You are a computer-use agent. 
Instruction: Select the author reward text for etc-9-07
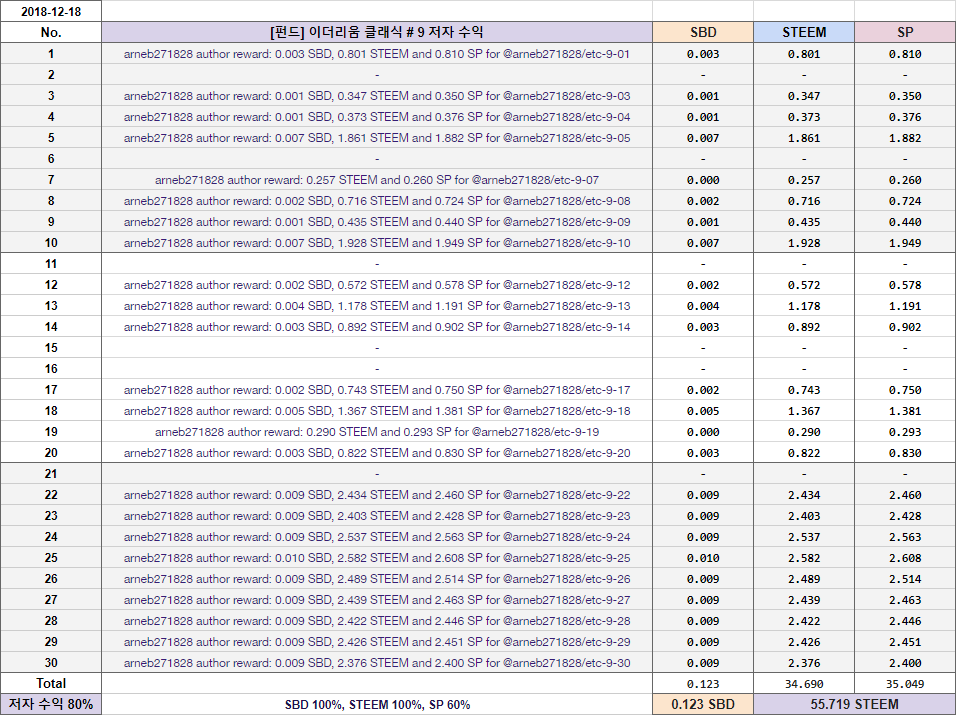click(x=377, y=180)
